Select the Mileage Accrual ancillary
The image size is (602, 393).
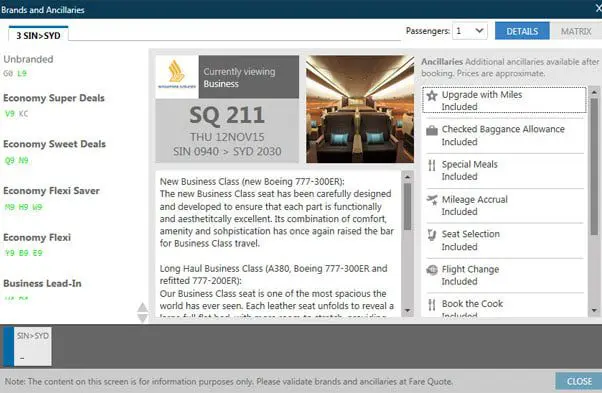coord(504,205)
